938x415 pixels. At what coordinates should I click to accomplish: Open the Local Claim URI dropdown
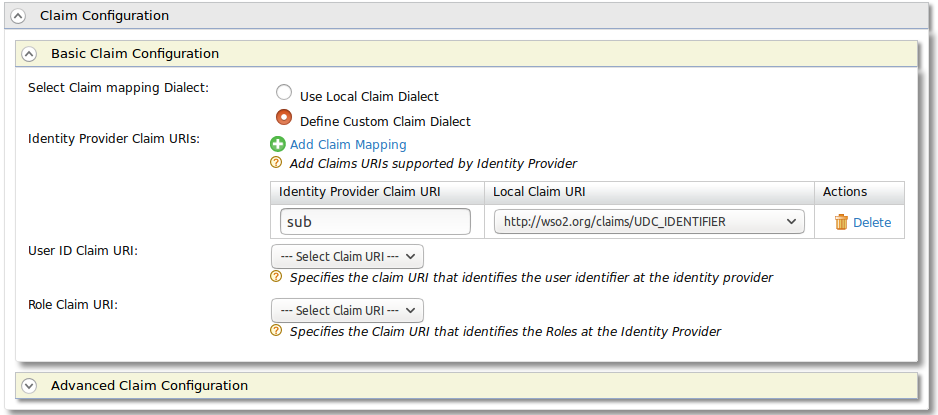649,222
